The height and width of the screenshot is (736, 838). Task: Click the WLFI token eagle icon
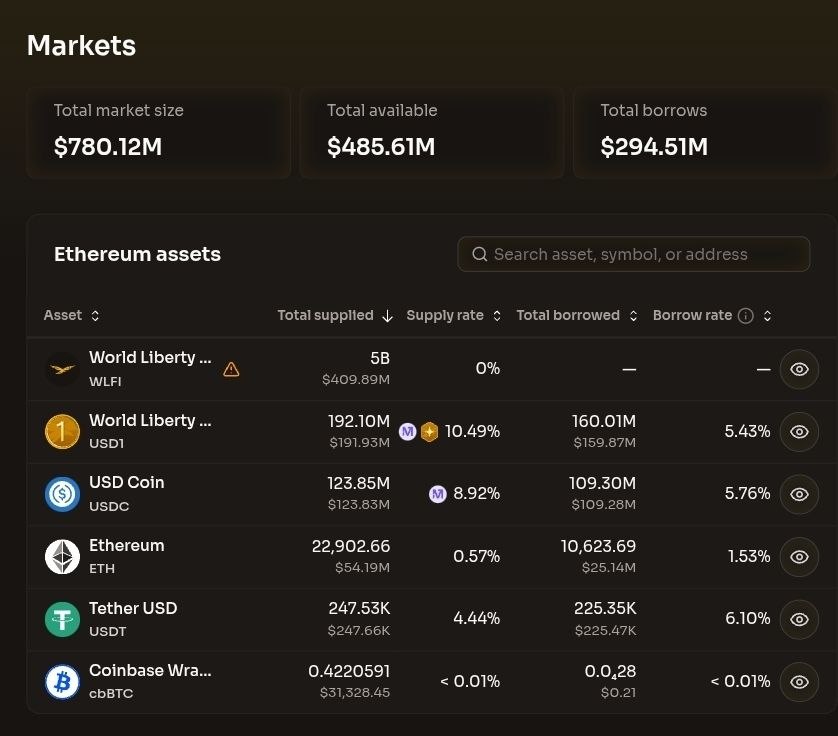[x=62, y=369]
